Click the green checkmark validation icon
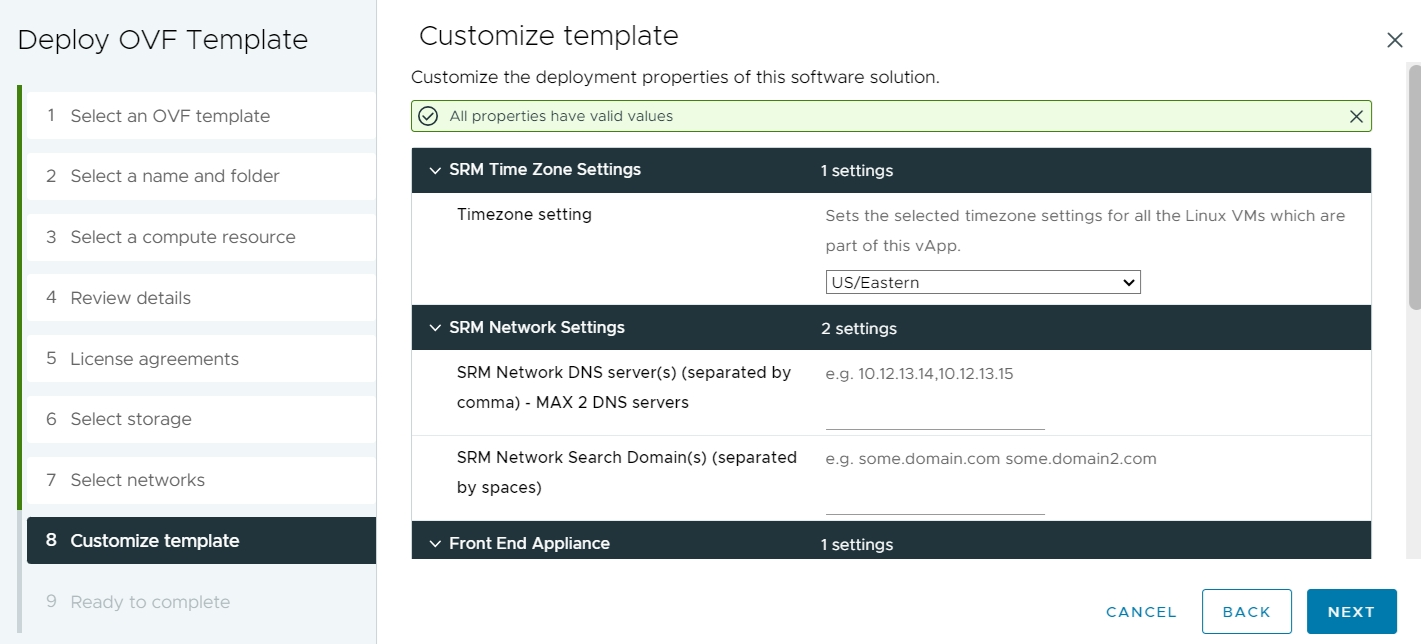The height and width of the screenshot is (644, 1421). click(x=428, y=116)
